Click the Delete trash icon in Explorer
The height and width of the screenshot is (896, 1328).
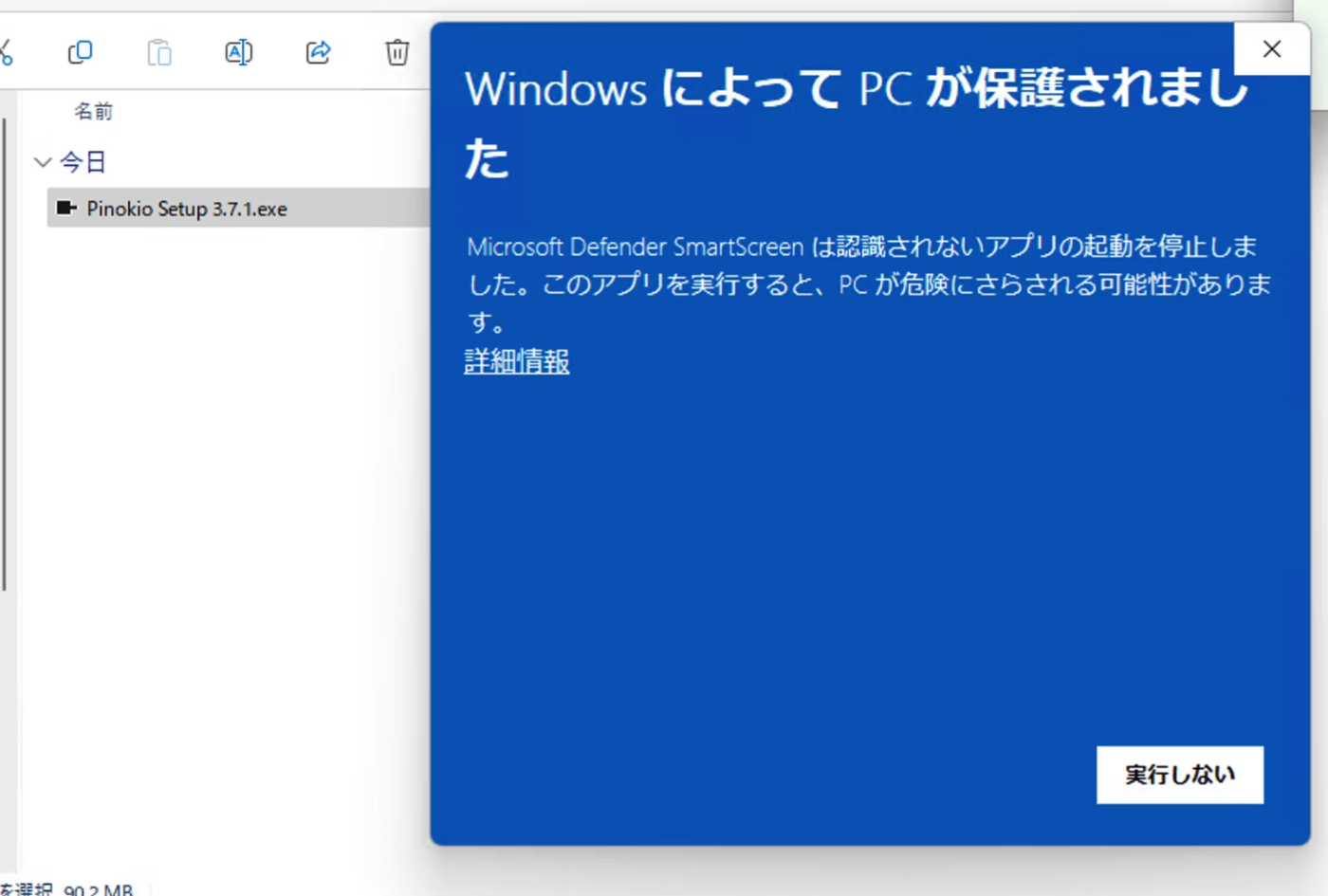[x=397, y=52]
